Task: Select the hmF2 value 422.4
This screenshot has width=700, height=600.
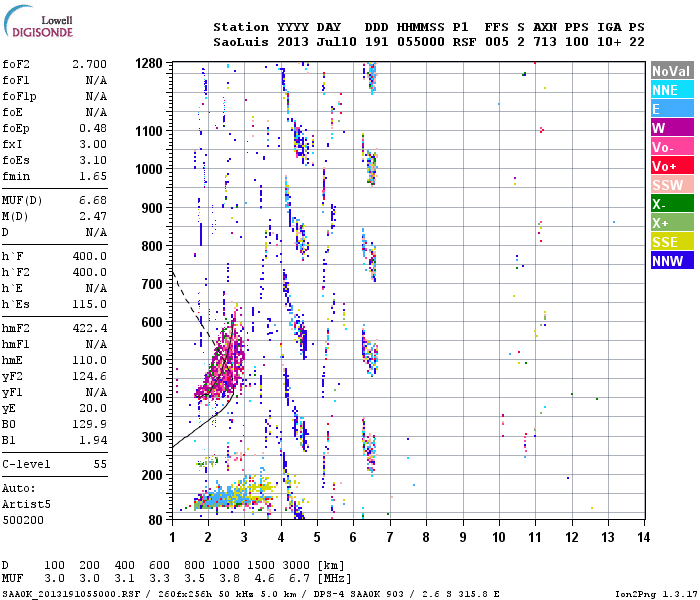Action: (89, 328)
